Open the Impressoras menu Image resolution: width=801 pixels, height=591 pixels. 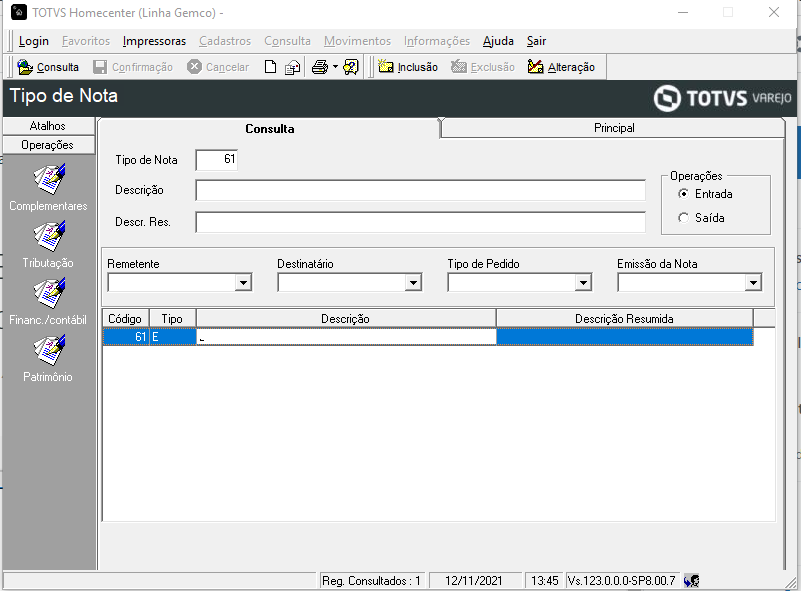point(154,41)
